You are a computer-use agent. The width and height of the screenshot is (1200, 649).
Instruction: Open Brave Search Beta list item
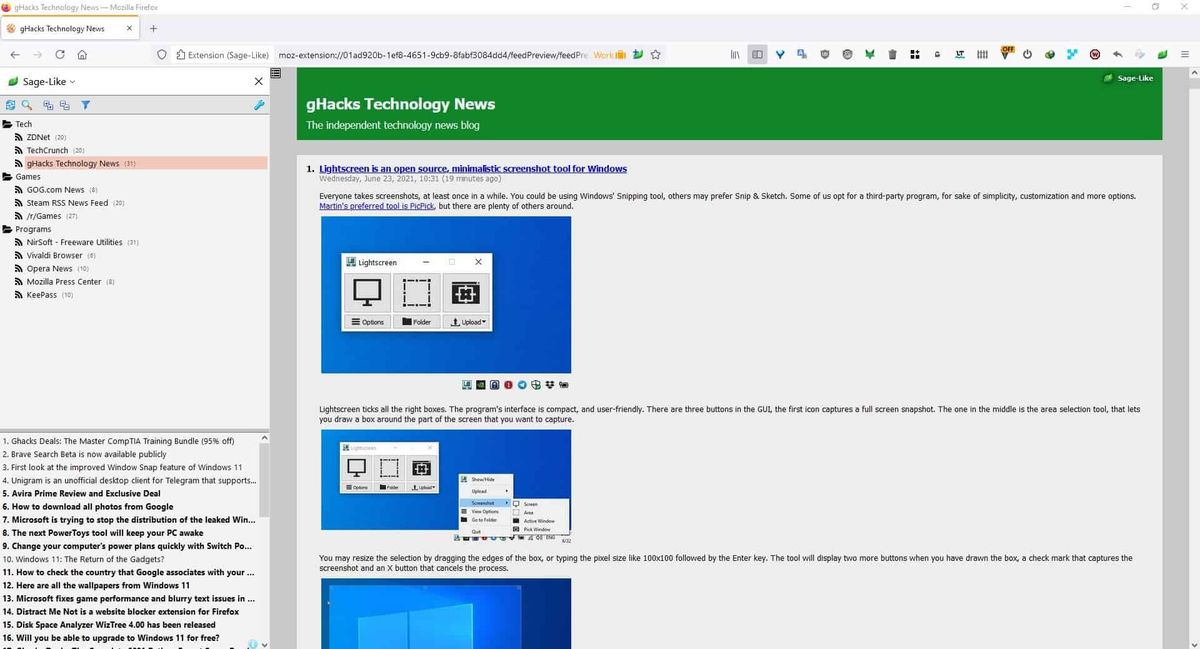[84, 454]
